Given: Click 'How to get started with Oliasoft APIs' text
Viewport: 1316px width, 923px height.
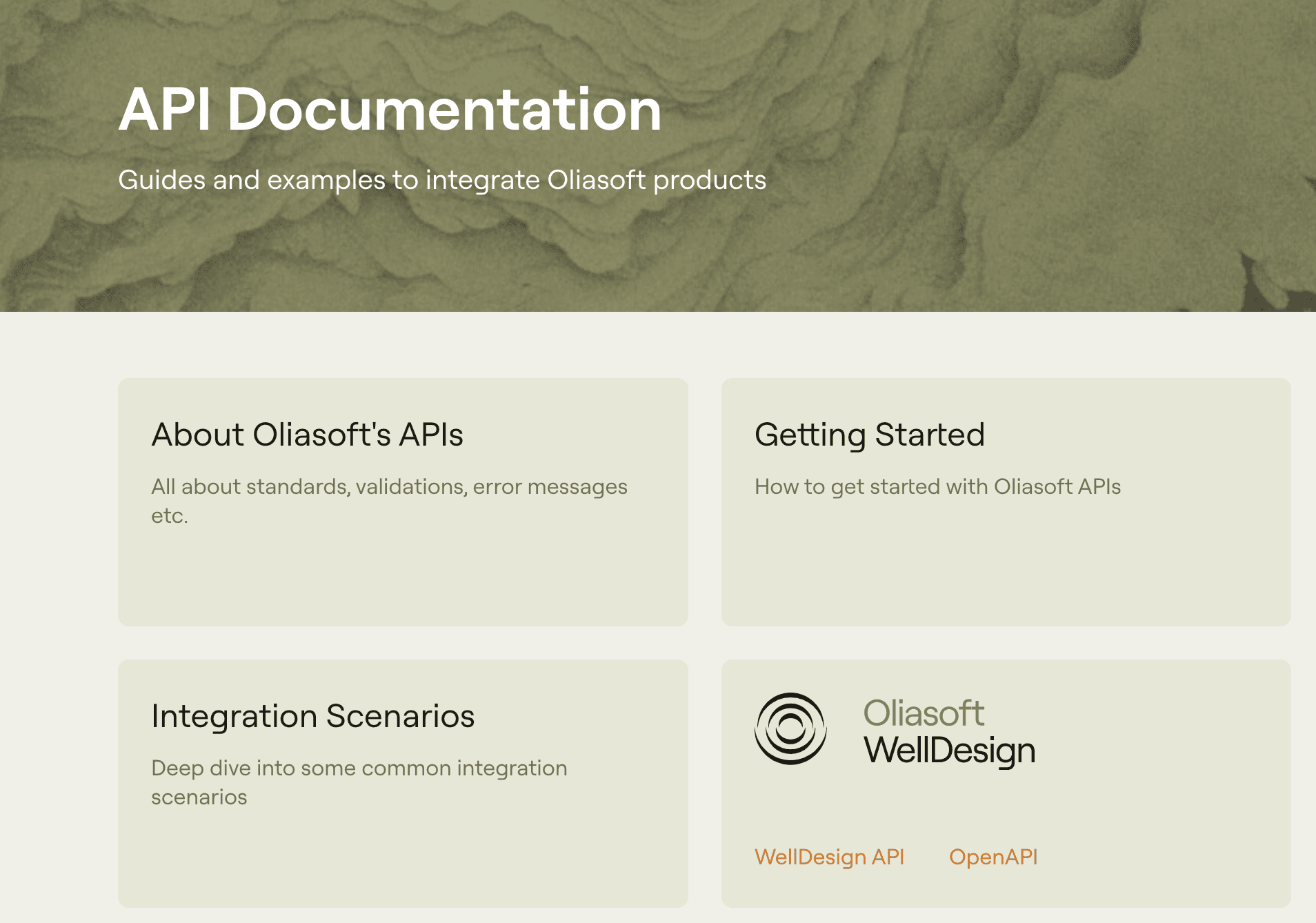Looking at the screenshot, I should tap(937, 487).
